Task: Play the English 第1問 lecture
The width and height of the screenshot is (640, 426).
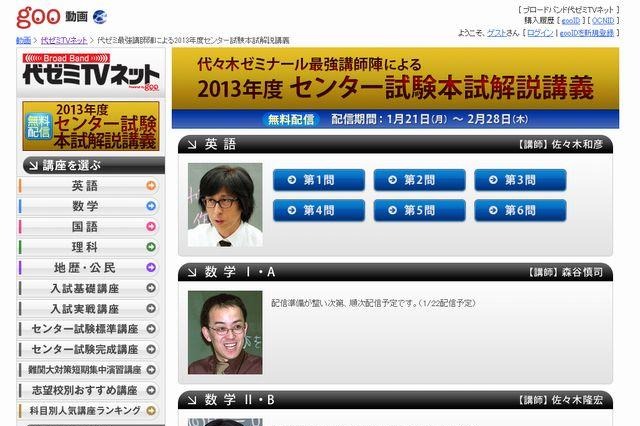Action: [x=319, y=180]
